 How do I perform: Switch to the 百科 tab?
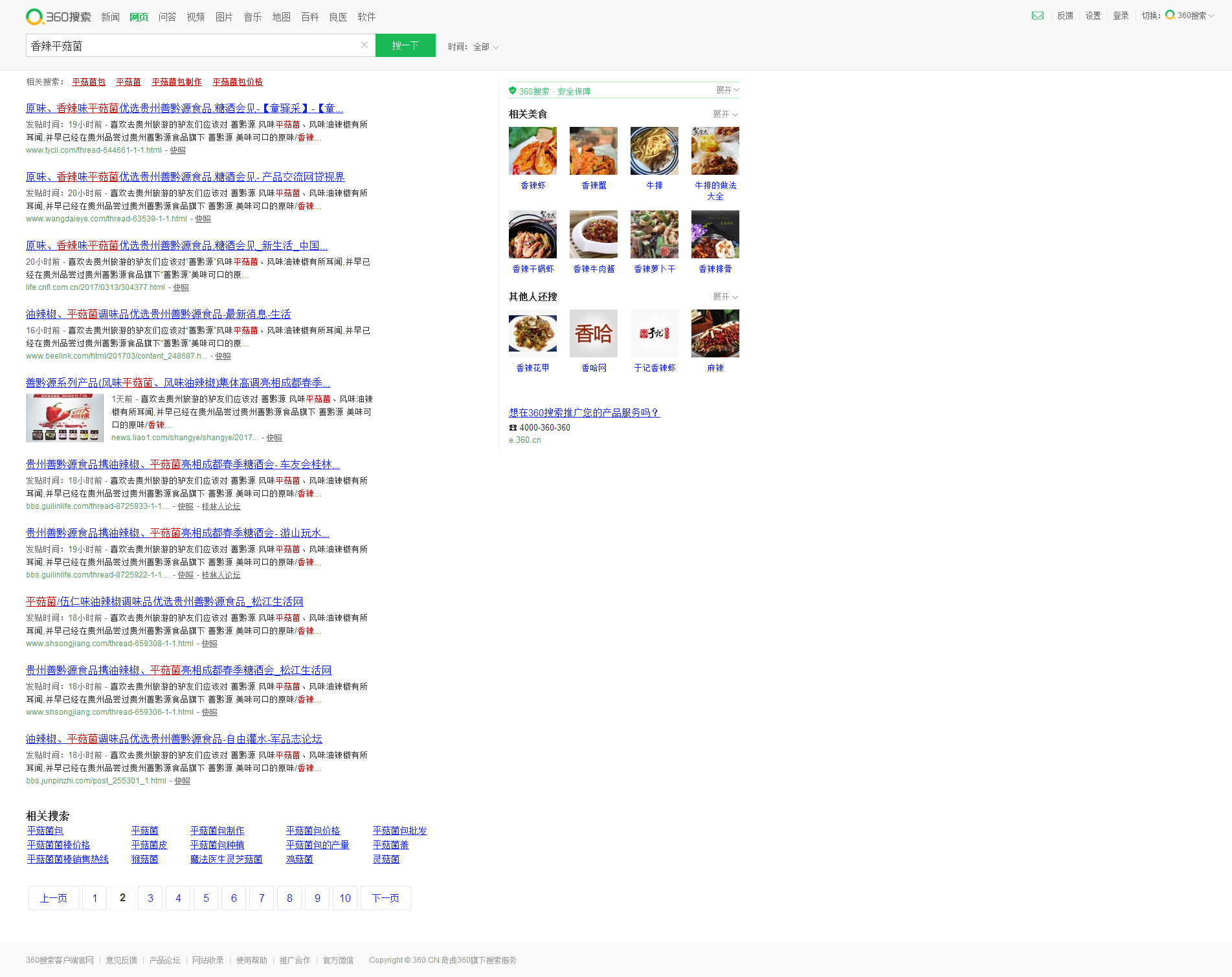coord(309,17)
